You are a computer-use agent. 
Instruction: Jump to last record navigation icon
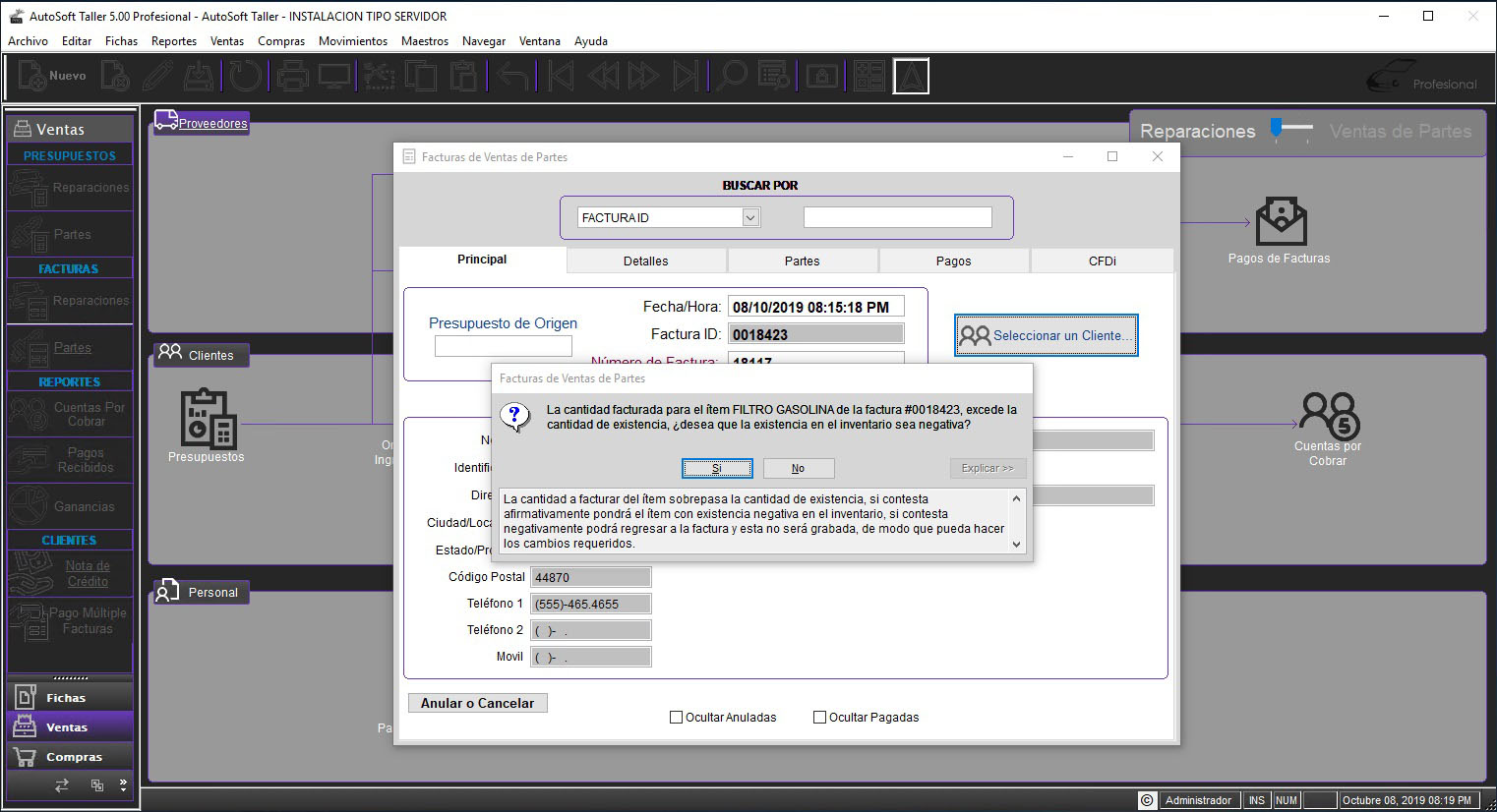(x=686, y=76)
